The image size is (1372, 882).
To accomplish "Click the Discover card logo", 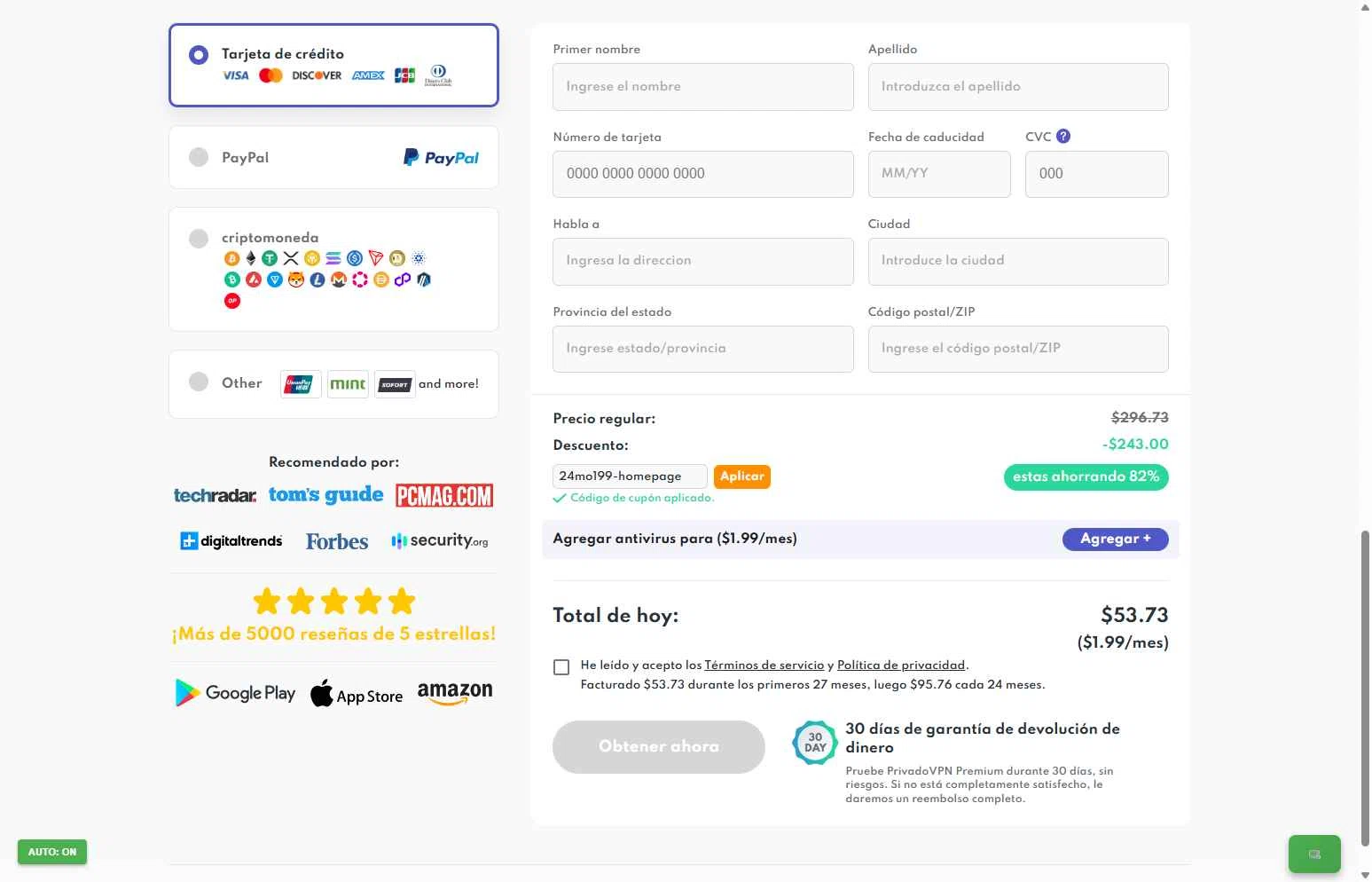I will click(x=317, y=75).
